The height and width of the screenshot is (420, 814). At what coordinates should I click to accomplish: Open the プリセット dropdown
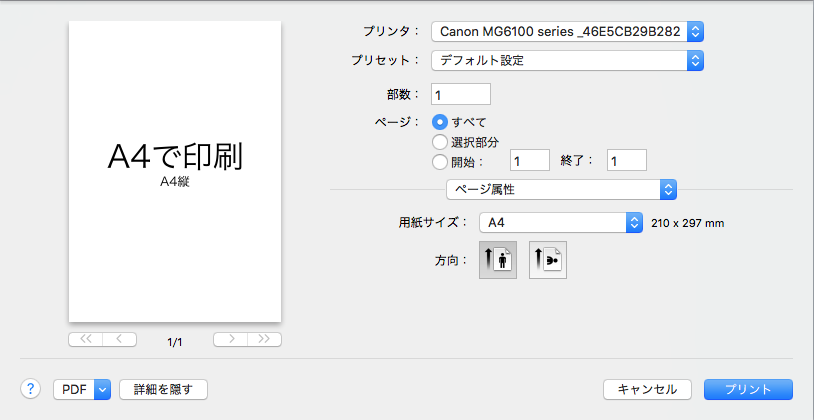(x=567, y=60)
